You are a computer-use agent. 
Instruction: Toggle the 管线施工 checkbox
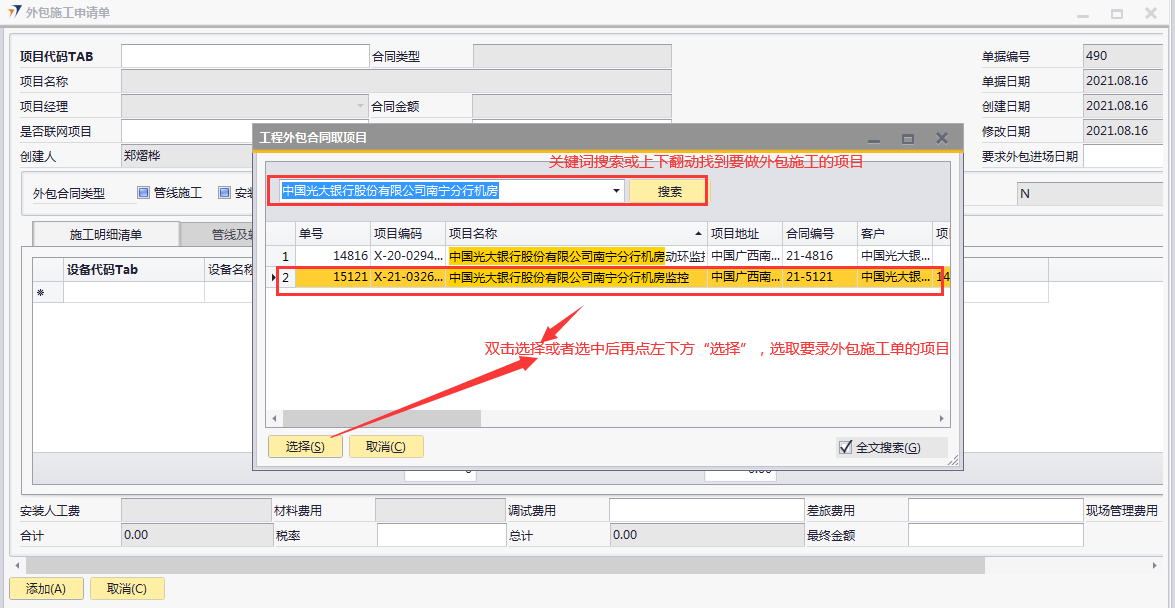tap(143, 193)
